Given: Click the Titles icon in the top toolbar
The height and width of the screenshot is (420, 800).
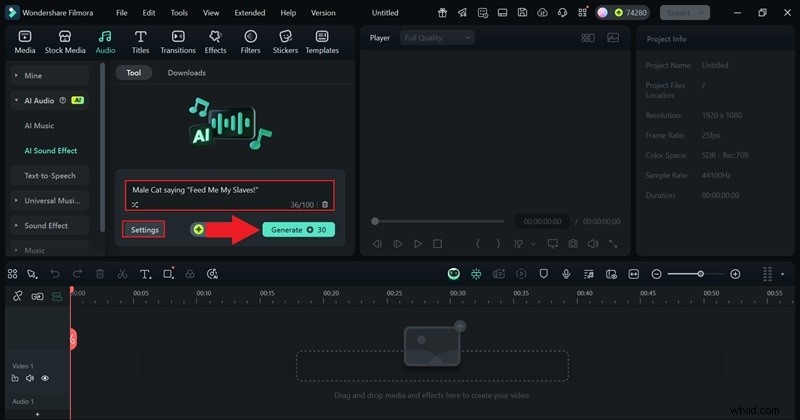Looking at the screenshot, I should pos(140,41).
